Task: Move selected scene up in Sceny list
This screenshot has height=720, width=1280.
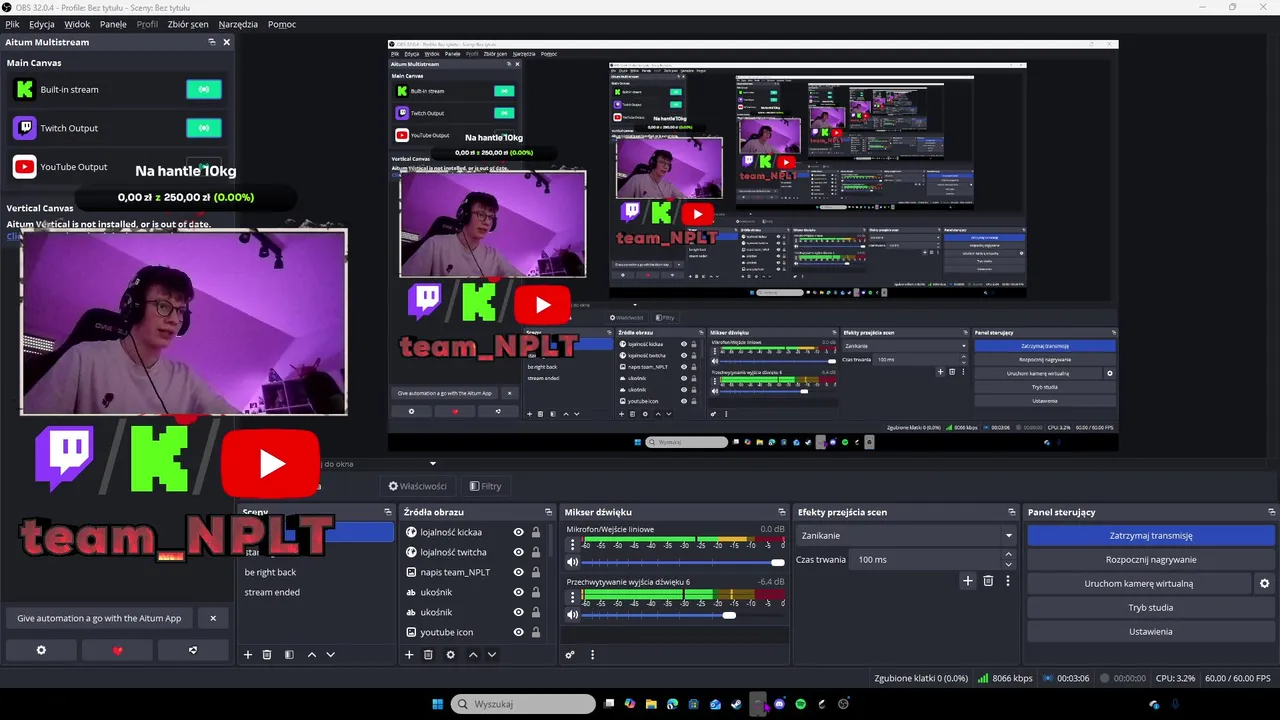Action: [312, 655]
